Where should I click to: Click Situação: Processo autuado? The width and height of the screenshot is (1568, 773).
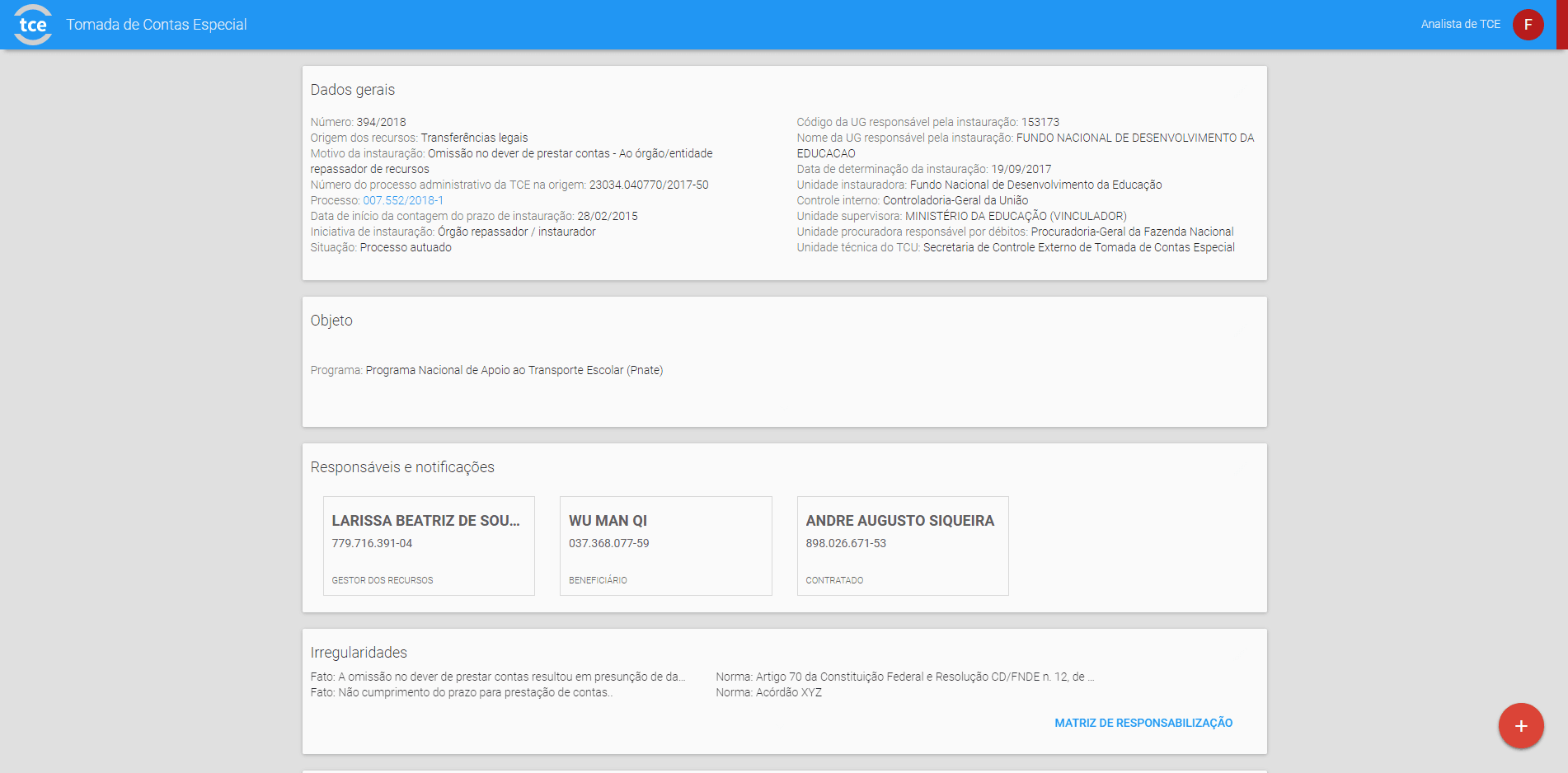[x=381, y=247]
